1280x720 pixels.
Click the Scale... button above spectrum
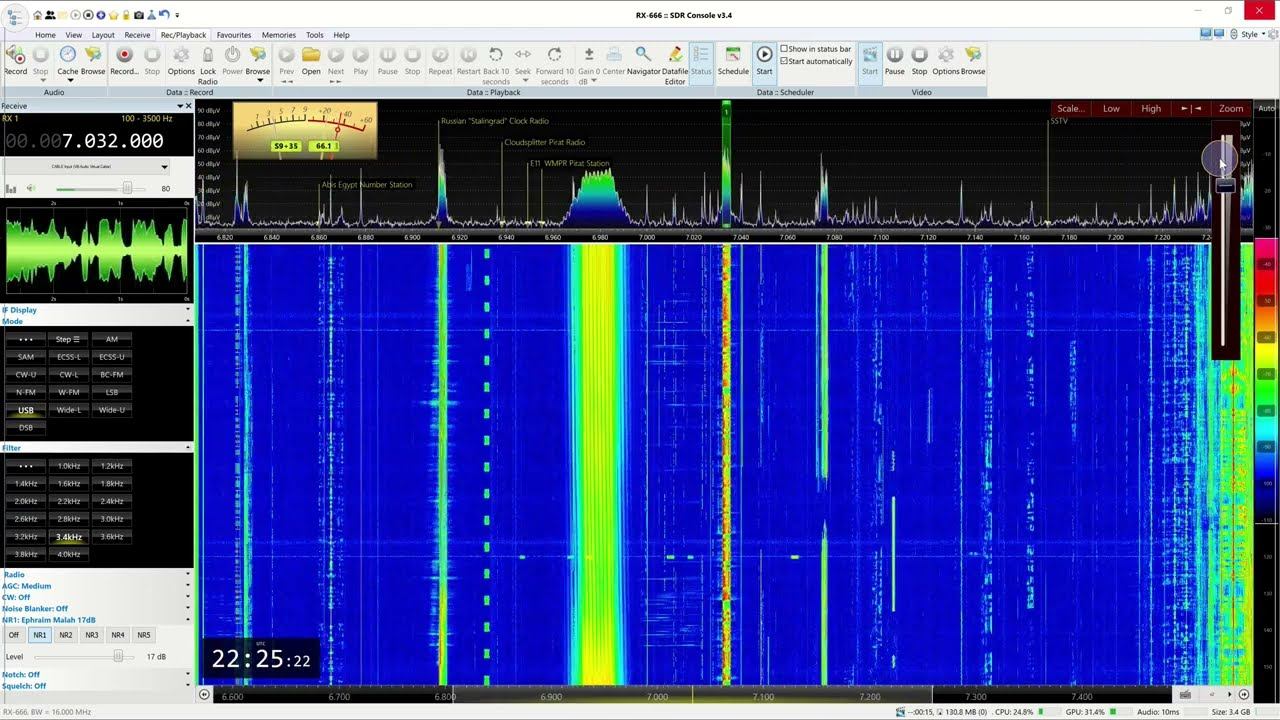click(x=1070, y=108)
